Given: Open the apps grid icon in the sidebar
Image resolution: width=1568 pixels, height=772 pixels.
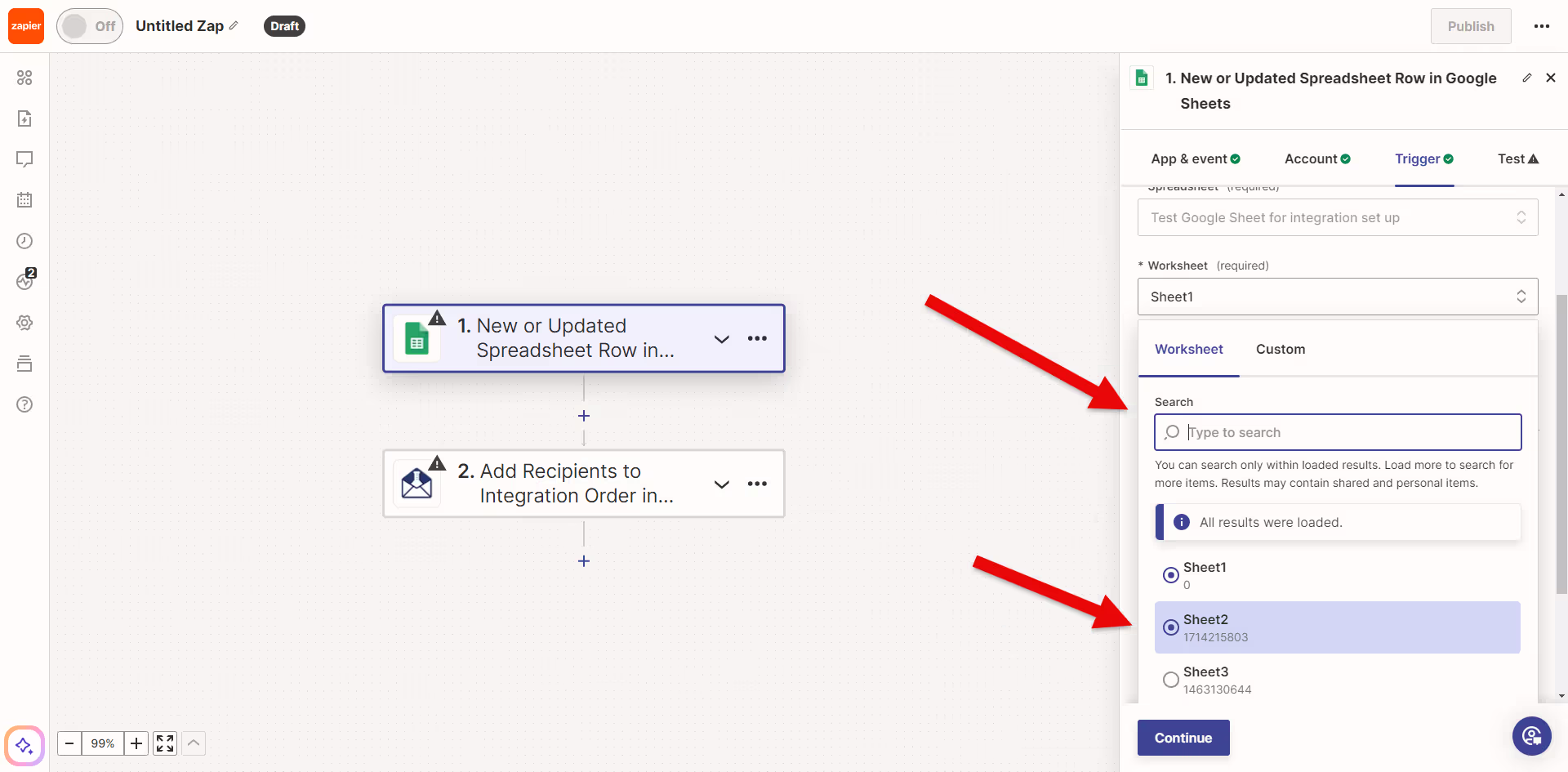Looking at the screenshot, I should coord(24,78).
